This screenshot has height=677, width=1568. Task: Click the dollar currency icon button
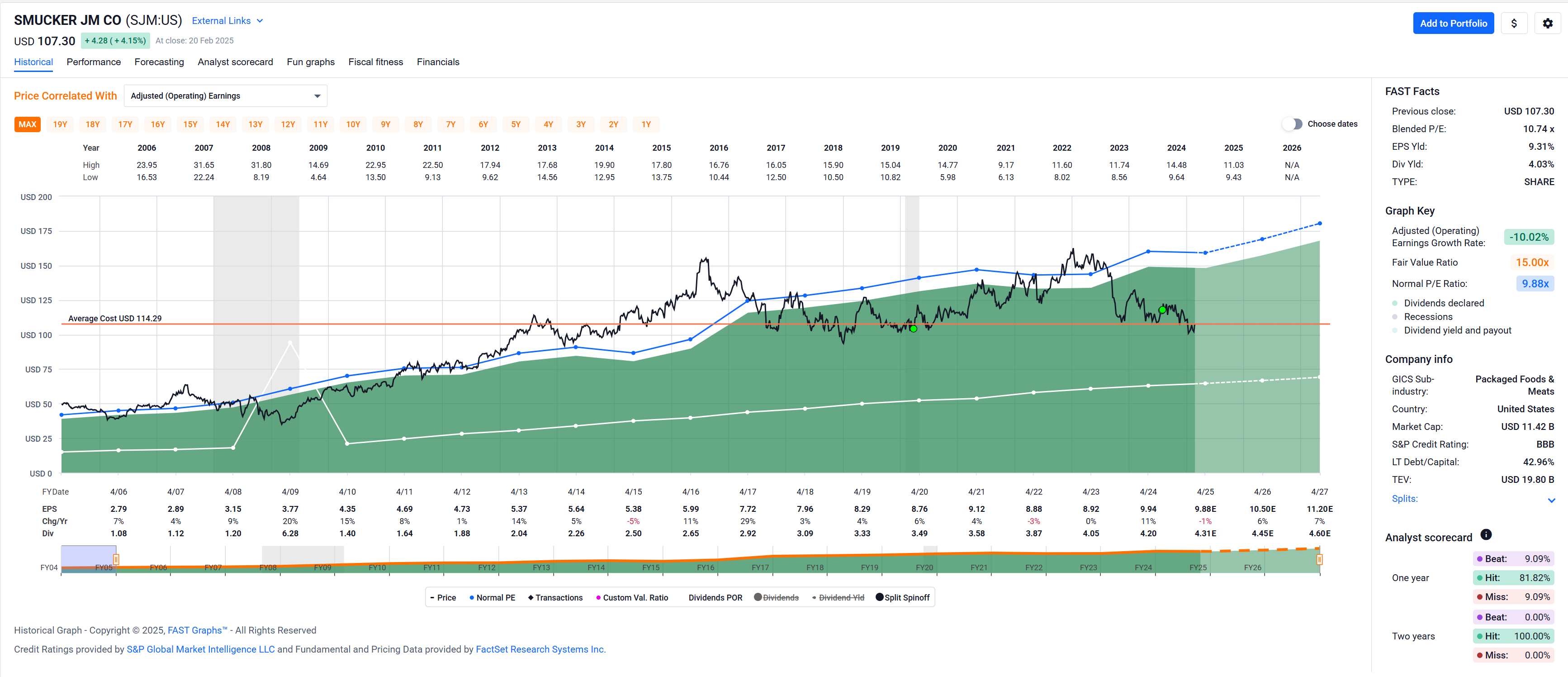click(1514, 23)
